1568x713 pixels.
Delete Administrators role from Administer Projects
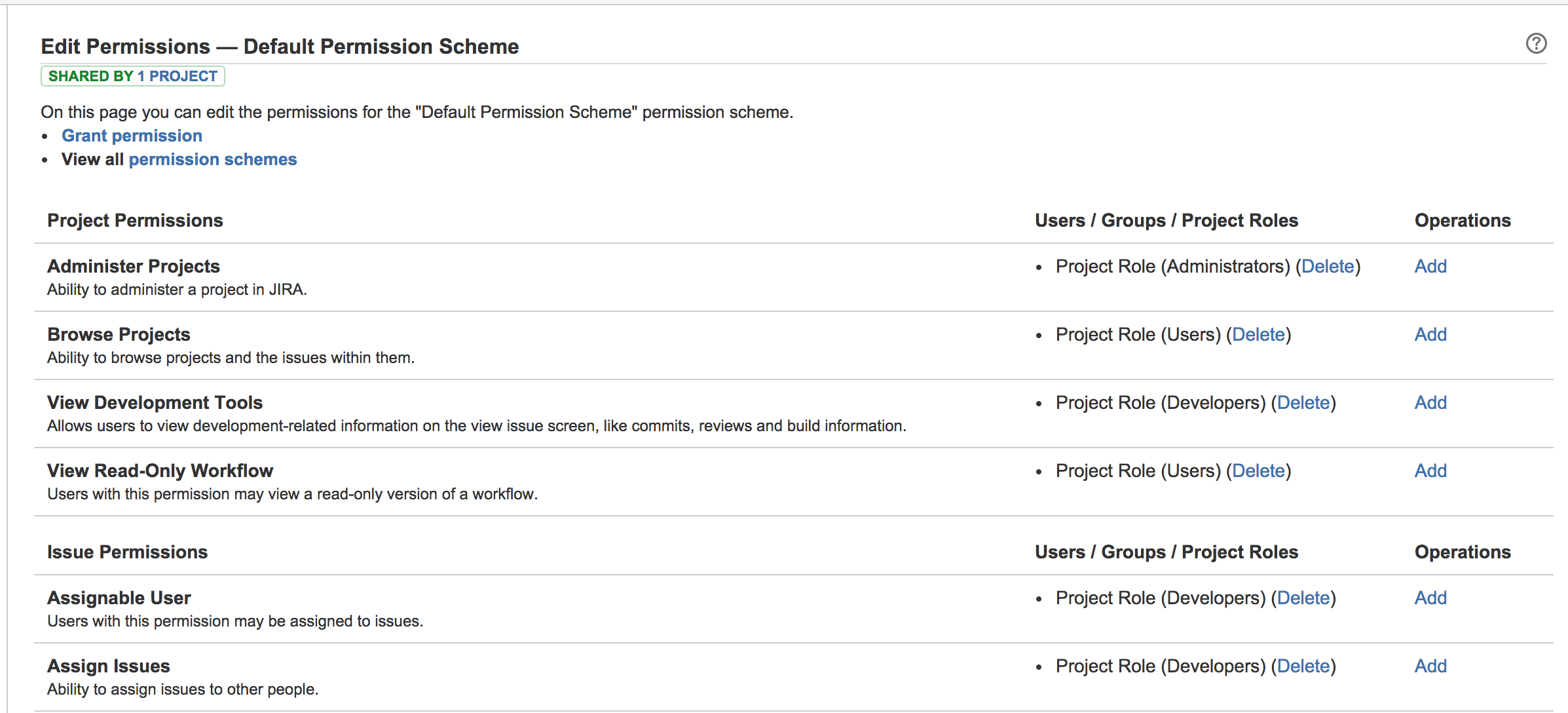1328,266
